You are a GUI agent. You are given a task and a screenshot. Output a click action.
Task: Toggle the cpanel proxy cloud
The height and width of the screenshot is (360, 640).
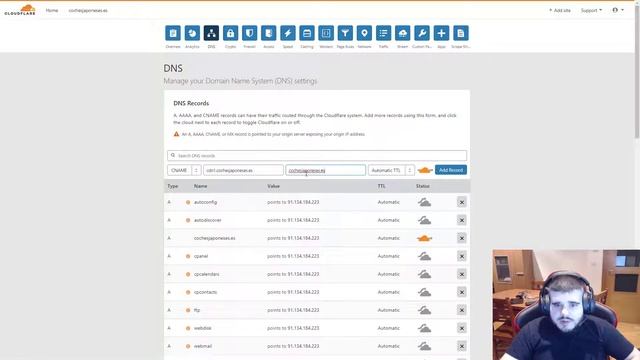pyautogui.click(x=424, y=256)
